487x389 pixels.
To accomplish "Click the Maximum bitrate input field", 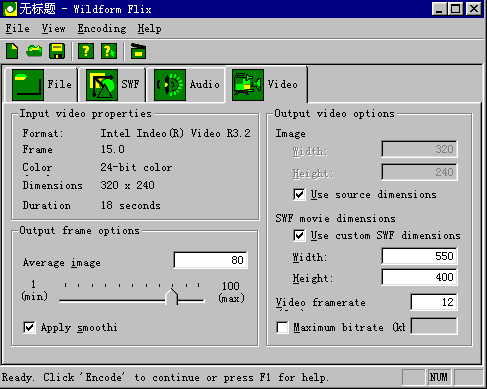I will pyautogui.click(x=434, y=326).
